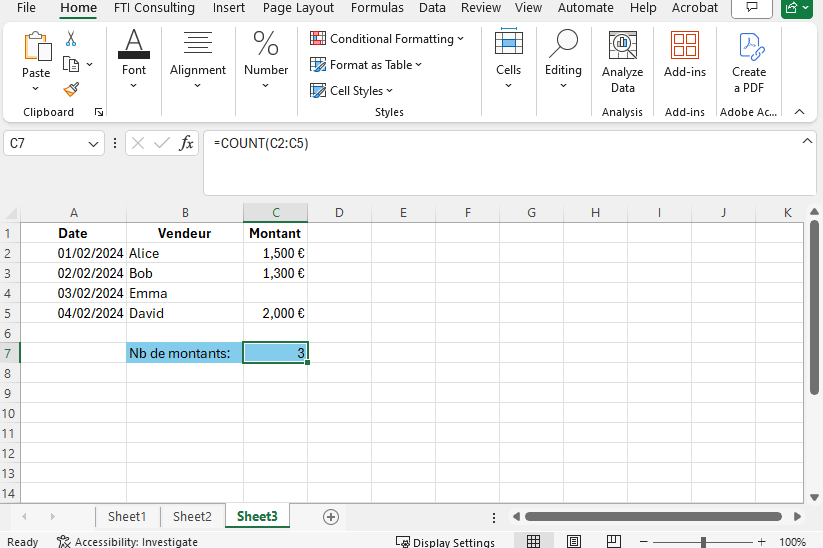Open the FTI Consulting tab
Viewport: 823px width, 548px height.
click(154, 8)
